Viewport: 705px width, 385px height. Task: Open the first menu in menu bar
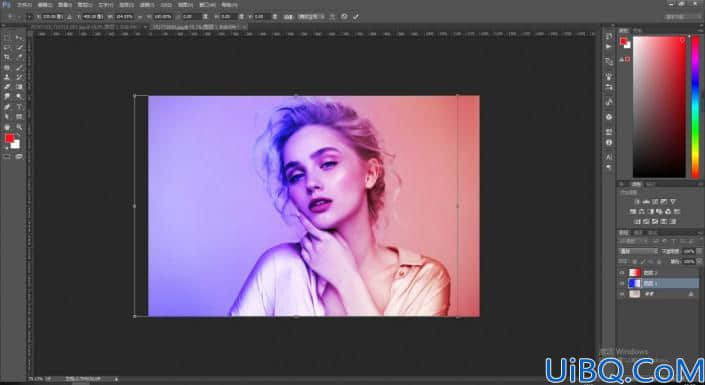tap(24, 5)
